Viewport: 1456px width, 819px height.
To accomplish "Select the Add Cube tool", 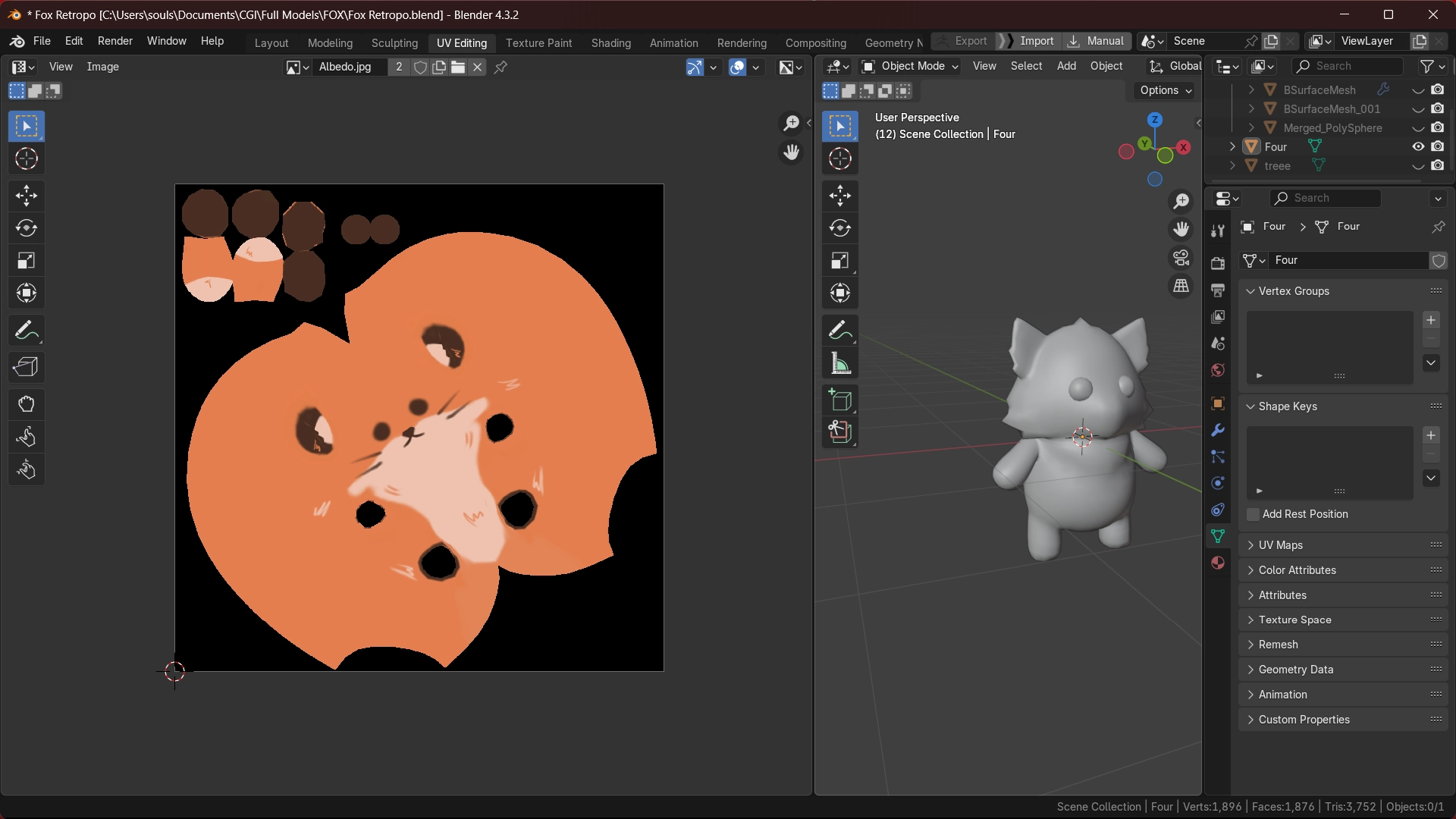I will pyautogui.click(x=840, y=400).
